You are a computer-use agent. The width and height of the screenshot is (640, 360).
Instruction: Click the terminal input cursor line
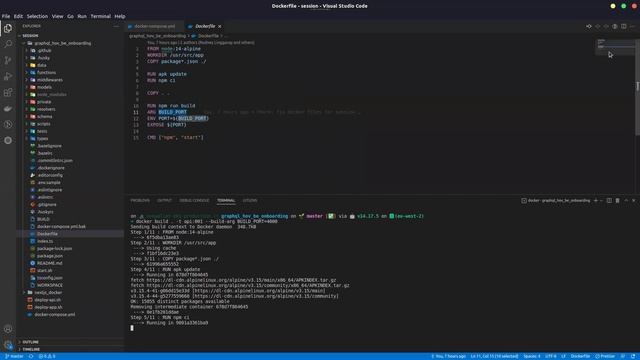pos(132,328)
